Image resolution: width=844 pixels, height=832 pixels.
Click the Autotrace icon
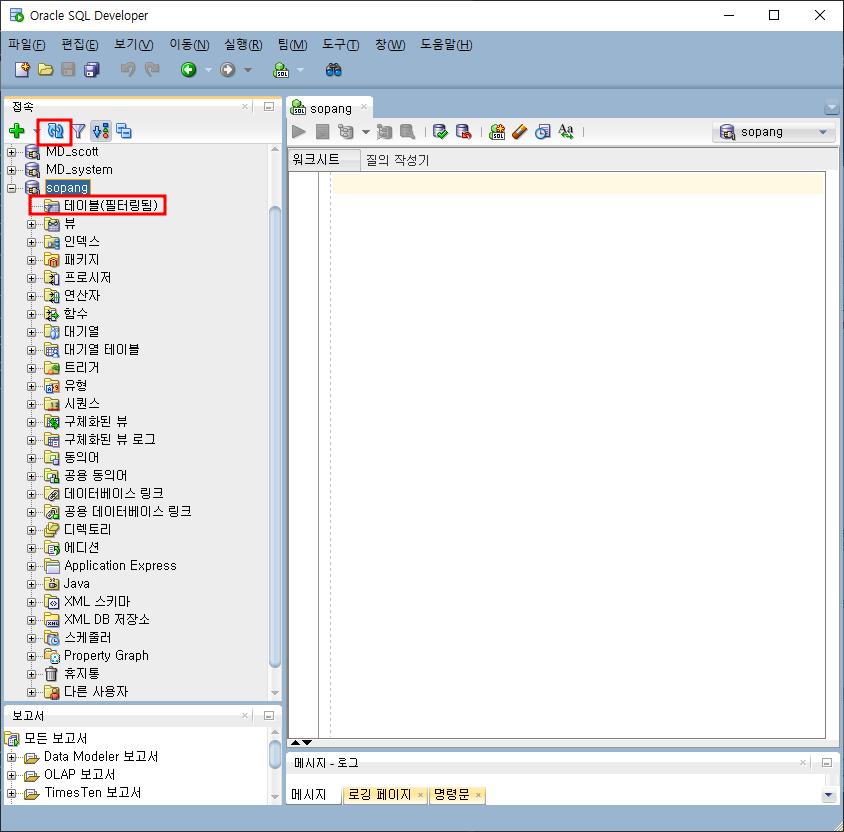coord(384,132)
